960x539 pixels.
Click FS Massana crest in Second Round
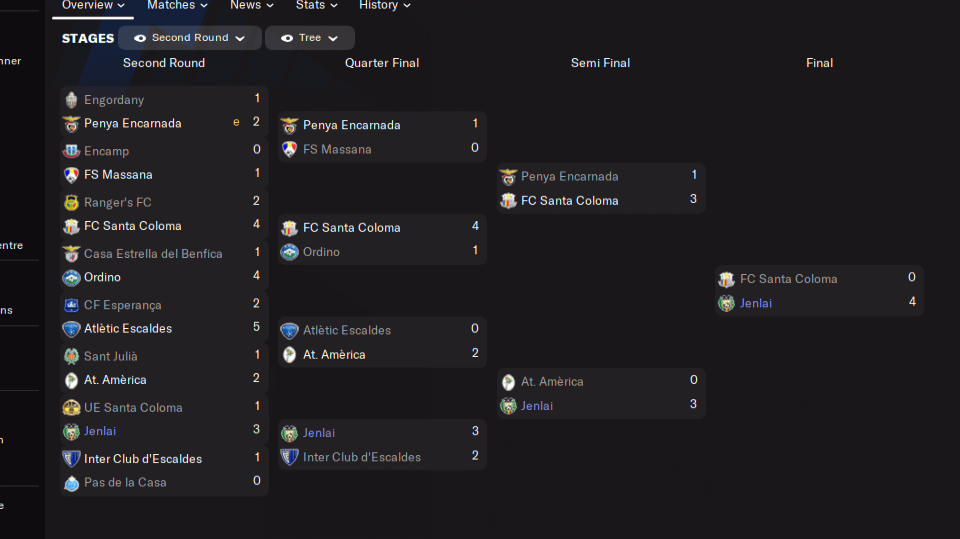pyautogui.click(x=71, y=175)
